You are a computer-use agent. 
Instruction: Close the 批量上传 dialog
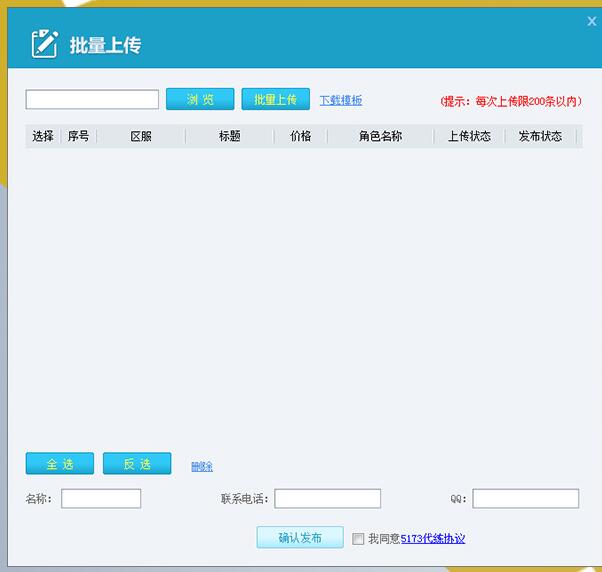(592, 21)
